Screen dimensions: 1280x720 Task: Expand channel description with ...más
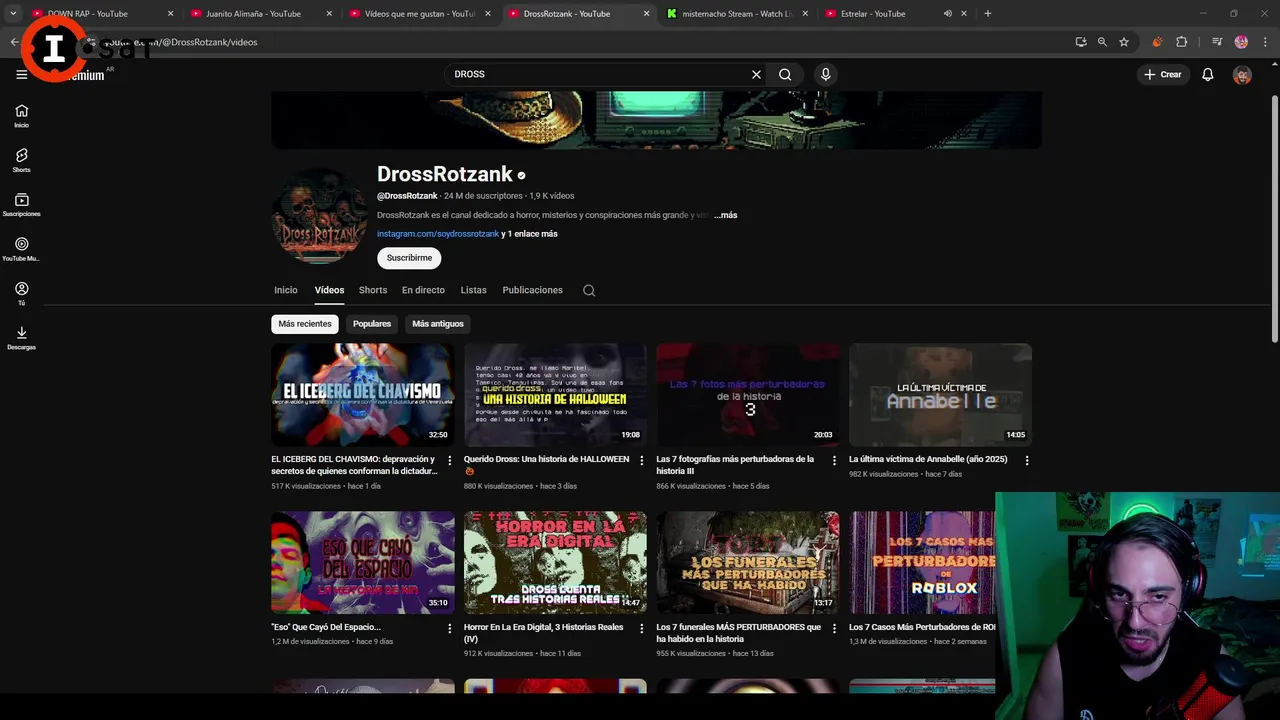pos(726,215)
